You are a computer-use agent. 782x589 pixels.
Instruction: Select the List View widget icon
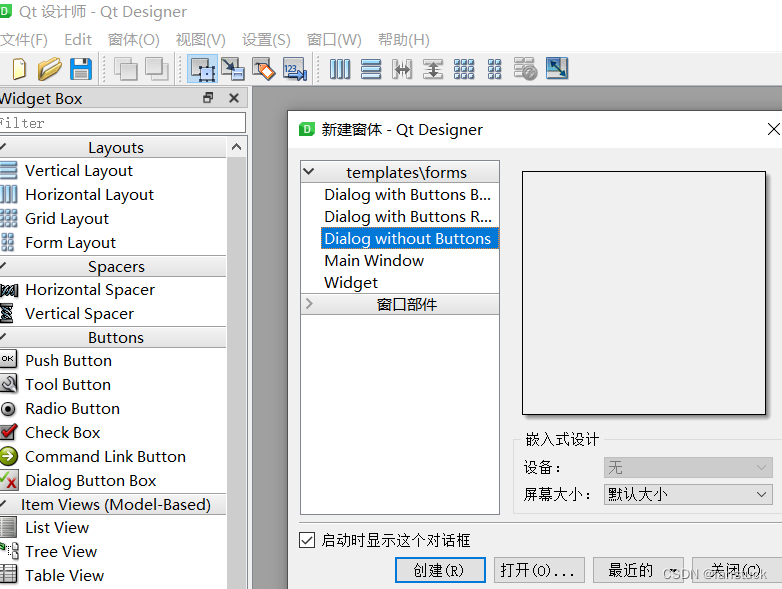point(8,528)
